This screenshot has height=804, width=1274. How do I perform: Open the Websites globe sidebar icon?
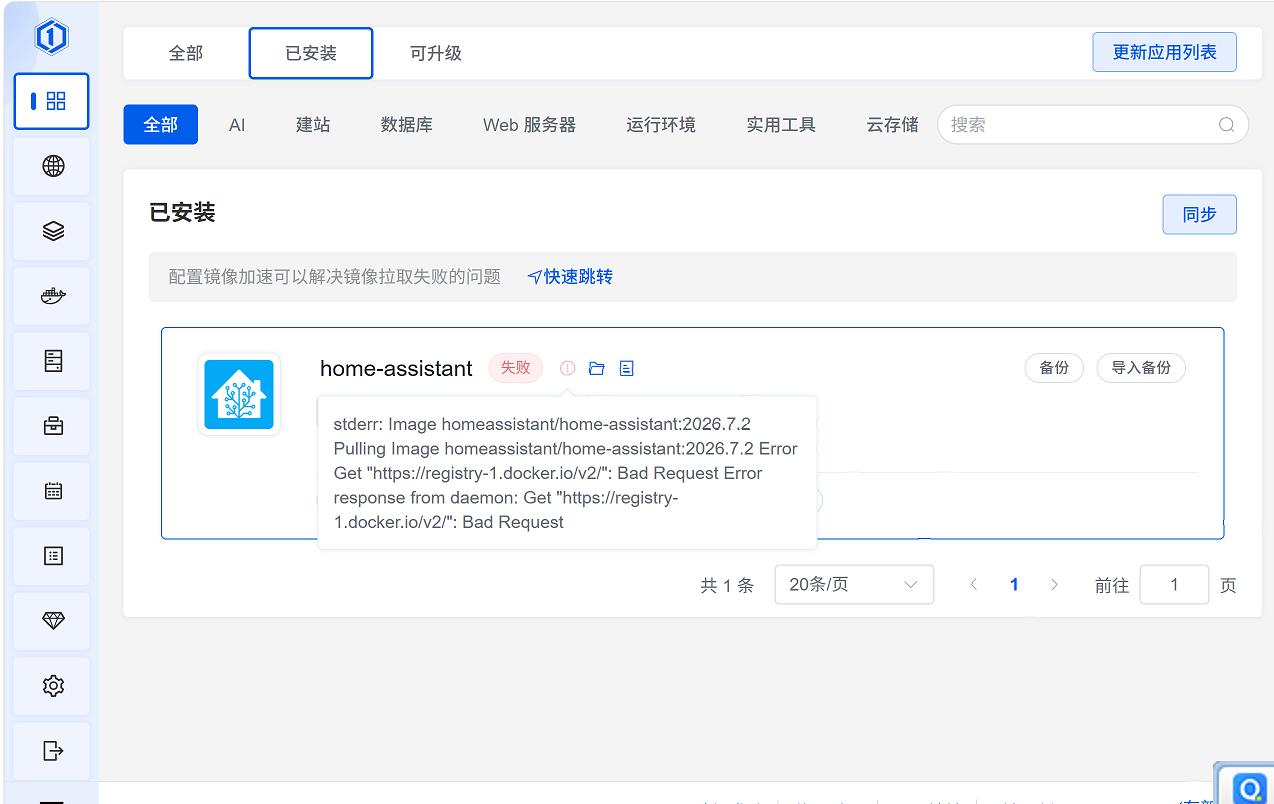pyautogui.click(x=53, y=166)
